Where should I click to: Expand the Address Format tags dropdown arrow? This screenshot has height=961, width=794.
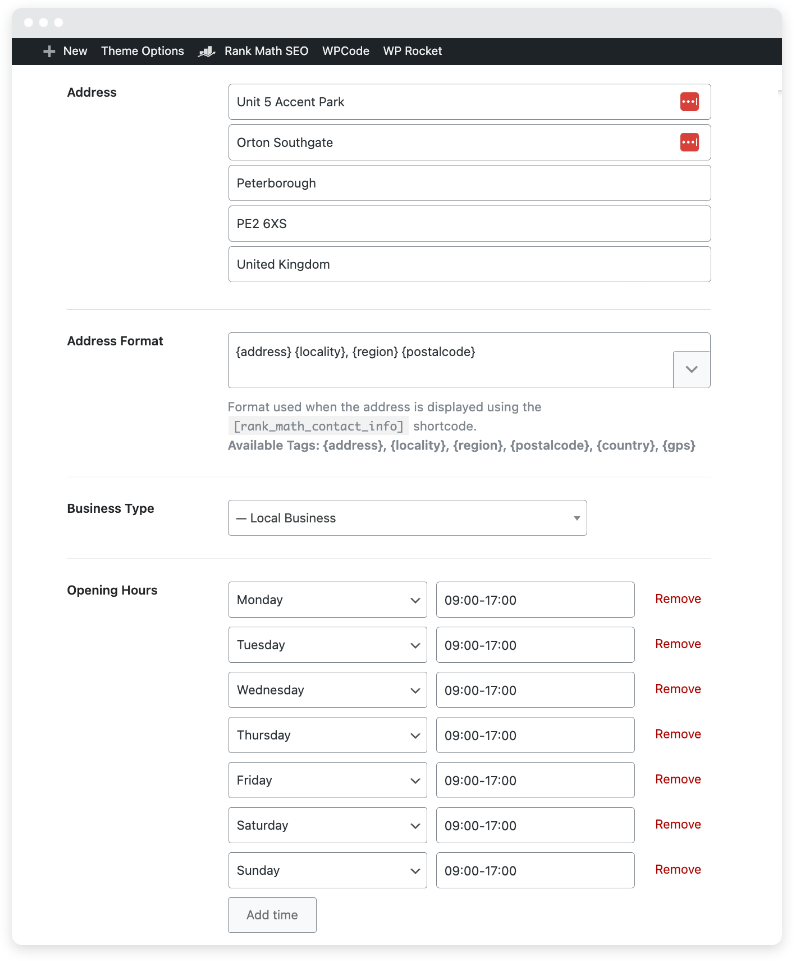692,370
